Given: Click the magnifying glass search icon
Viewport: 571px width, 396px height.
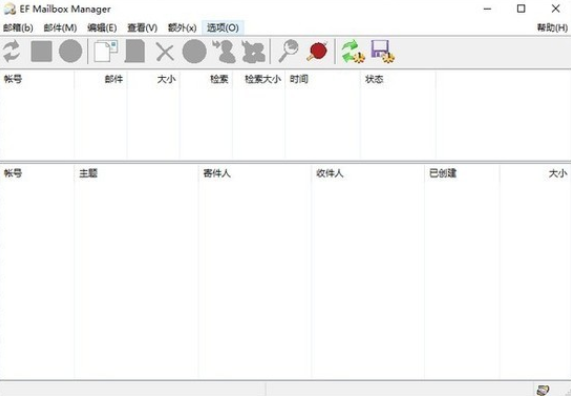Looking at the screenshot, I should (x=288, y=51).
